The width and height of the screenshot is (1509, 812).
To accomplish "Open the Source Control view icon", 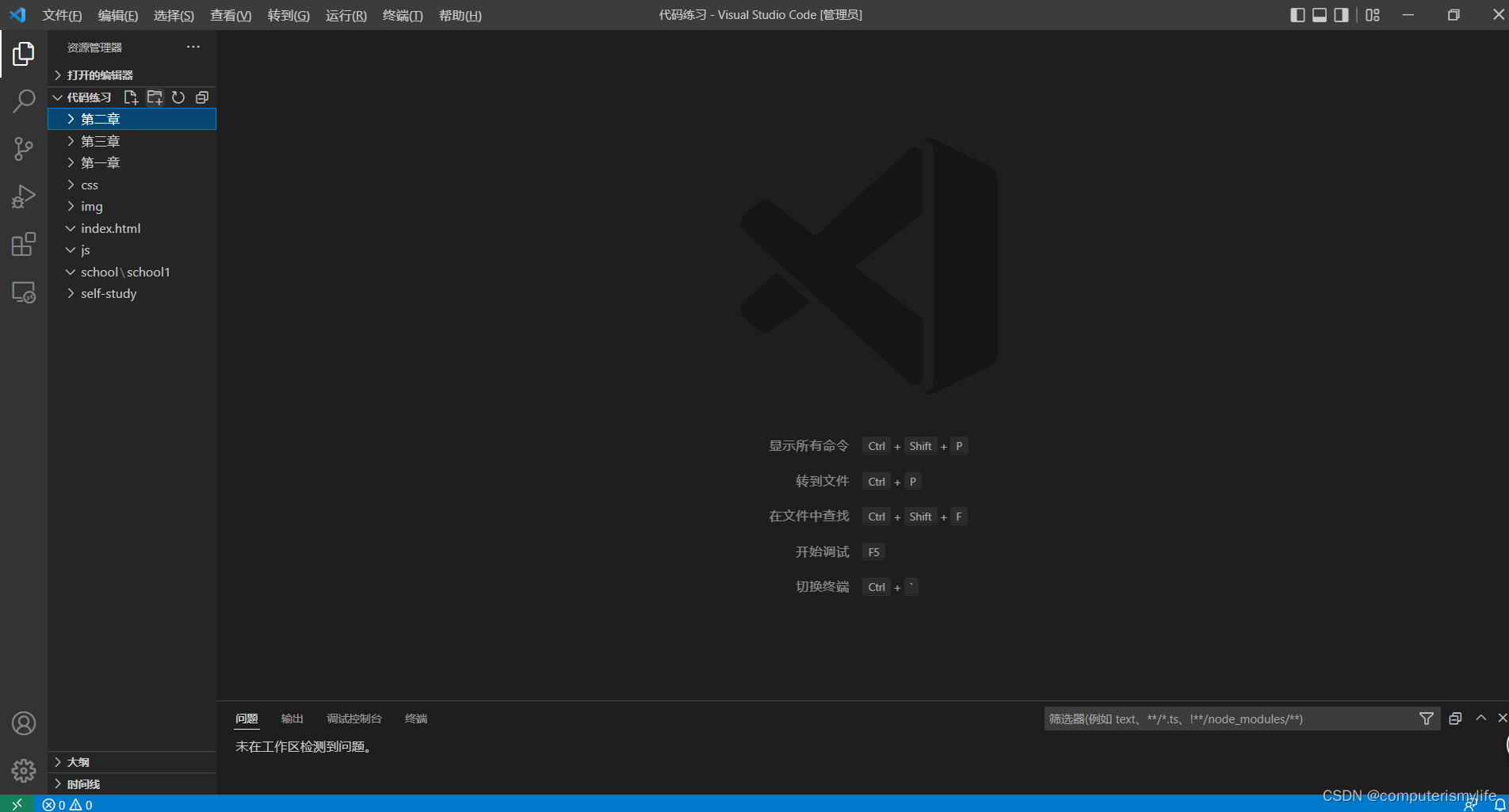I will coord(24,149).
